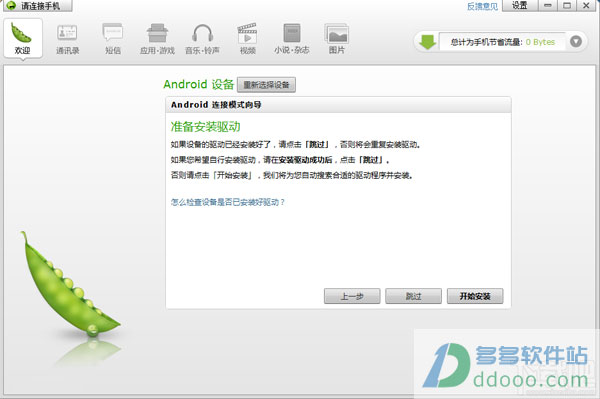Click the Android 设备 heading
The width and height of the screenshot is (600, 399).
tap(199, 84)
